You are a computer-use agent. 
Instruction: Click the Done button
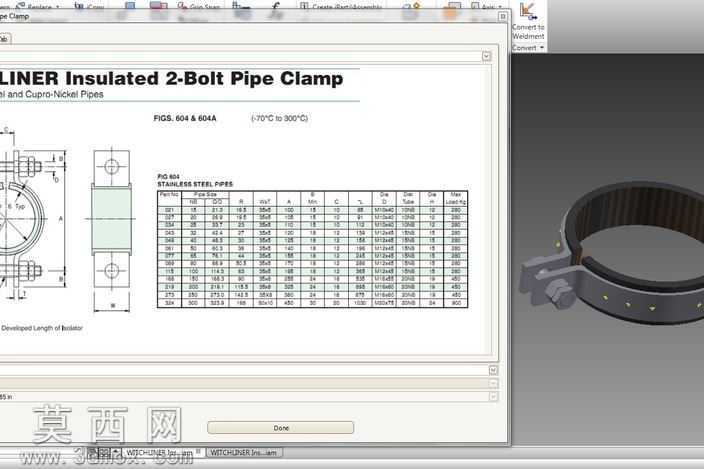pyautogui.click(x=281, y=428)
